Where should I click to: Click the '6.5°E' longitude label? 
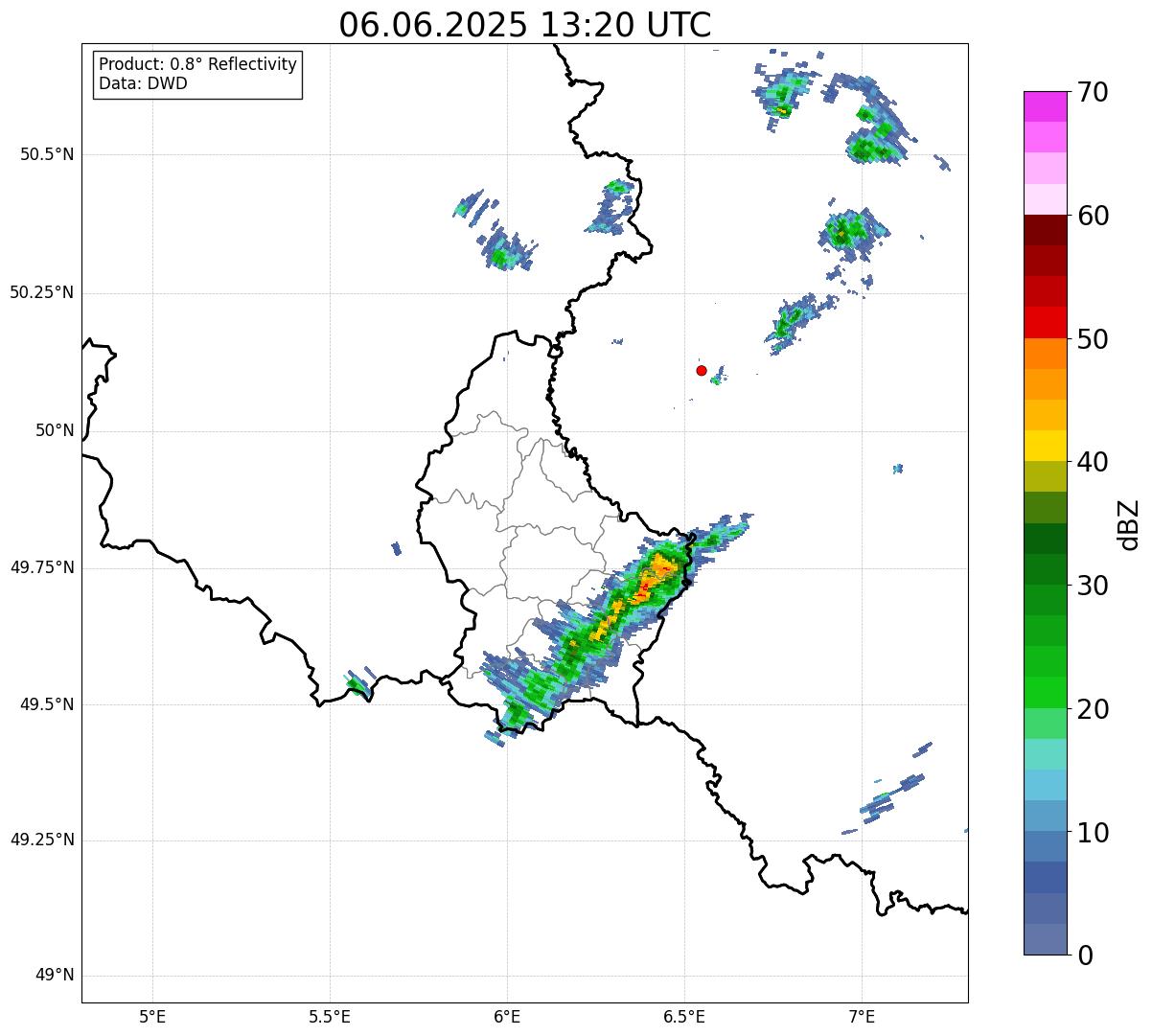pyautogui.click(x=684, y=1017)
